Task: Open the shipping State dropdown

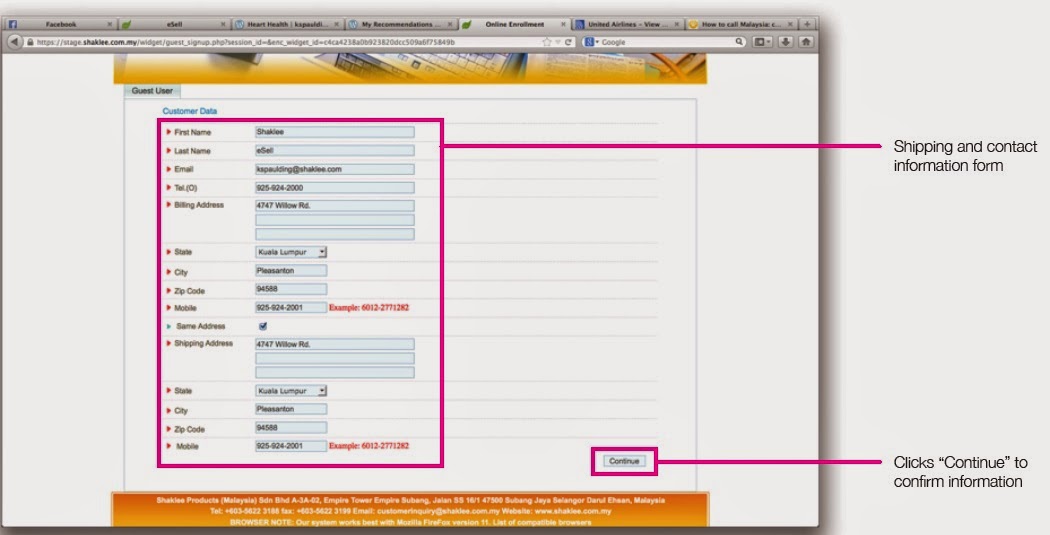Action: [291, 391]
